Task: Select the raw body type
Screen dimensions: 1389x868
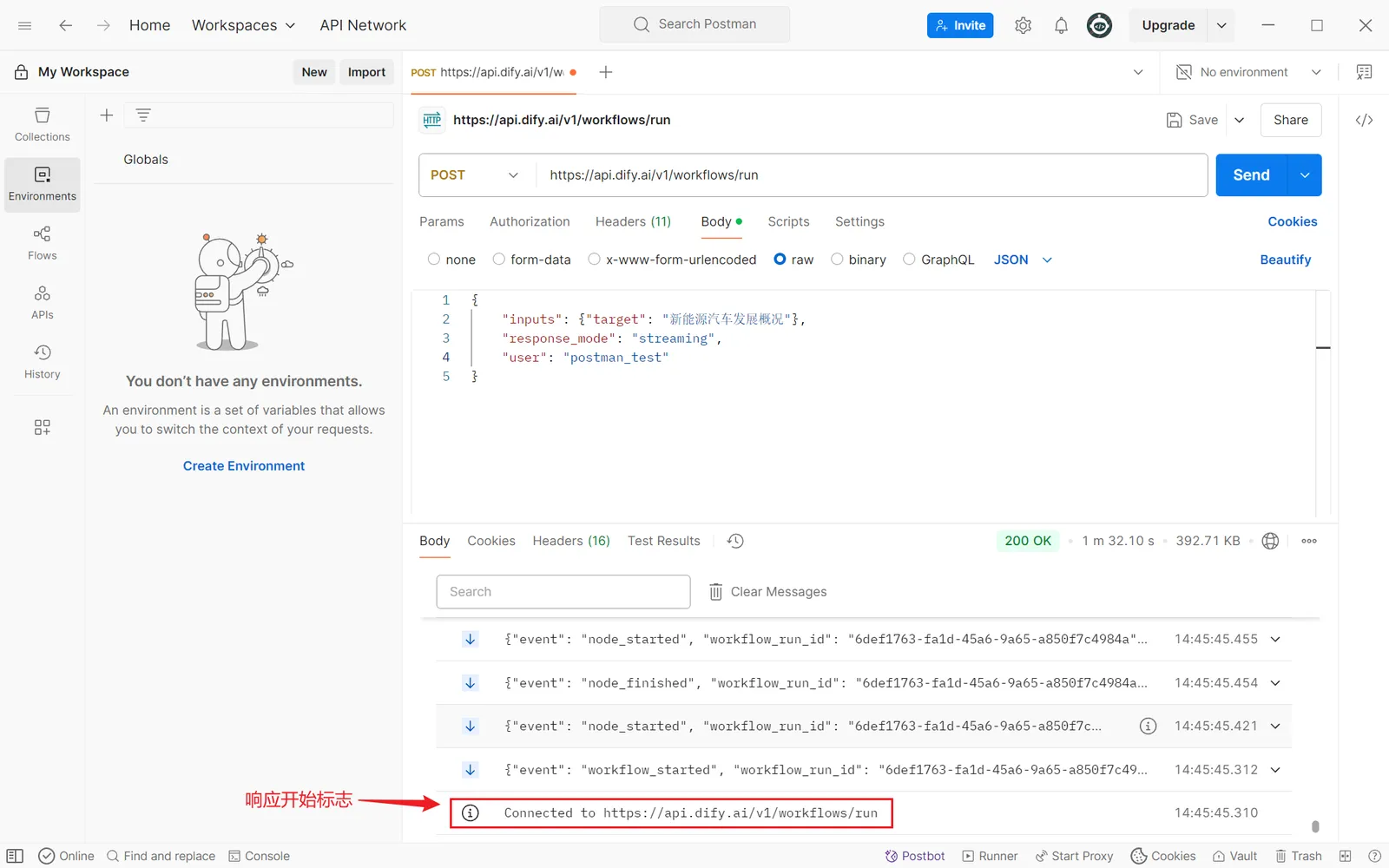Action: (780, 259)
